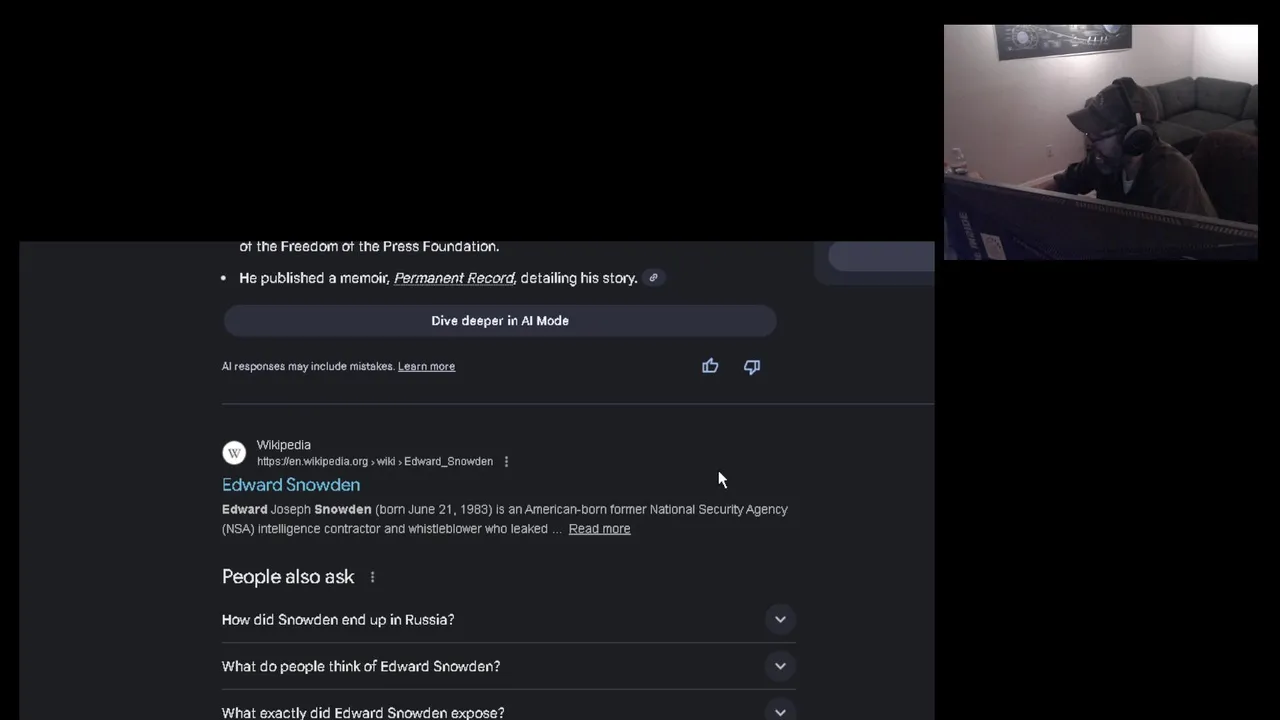The width and height of the screenshot is (1280, 720).
Task: Open the three-dot menu beside People also ask
Action: [372, 577]
